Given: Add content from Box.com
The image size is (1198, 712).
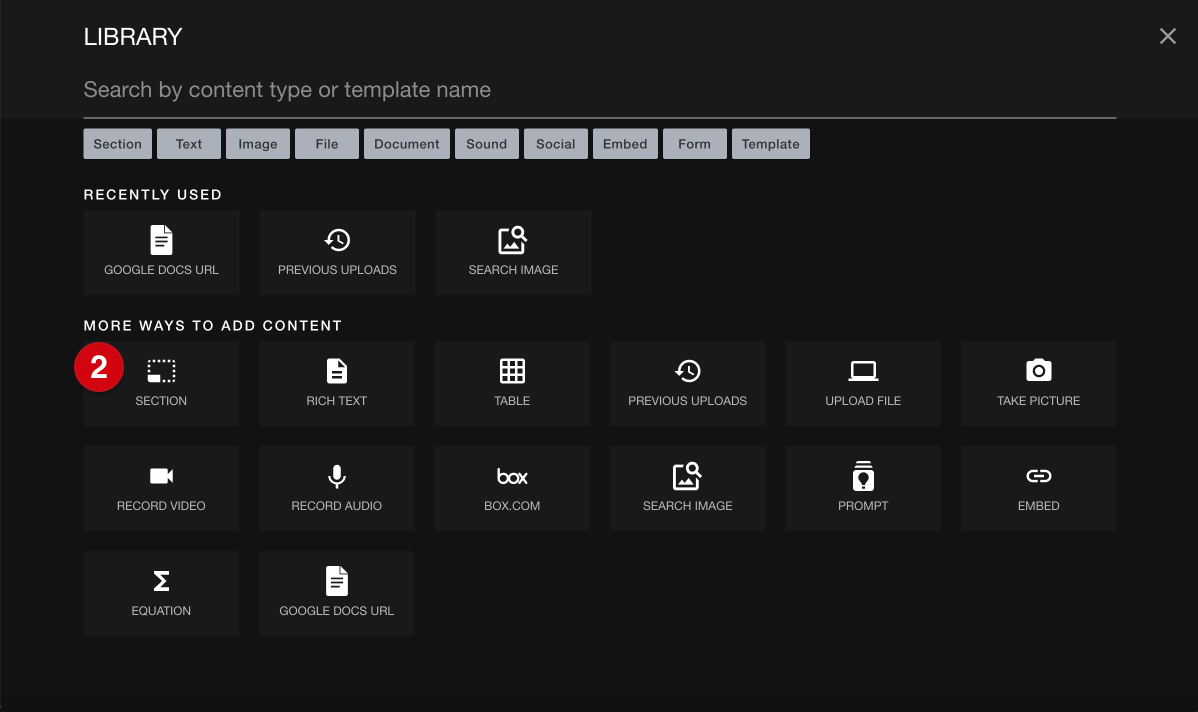Looking at the screenshot, I should point(512,489).
